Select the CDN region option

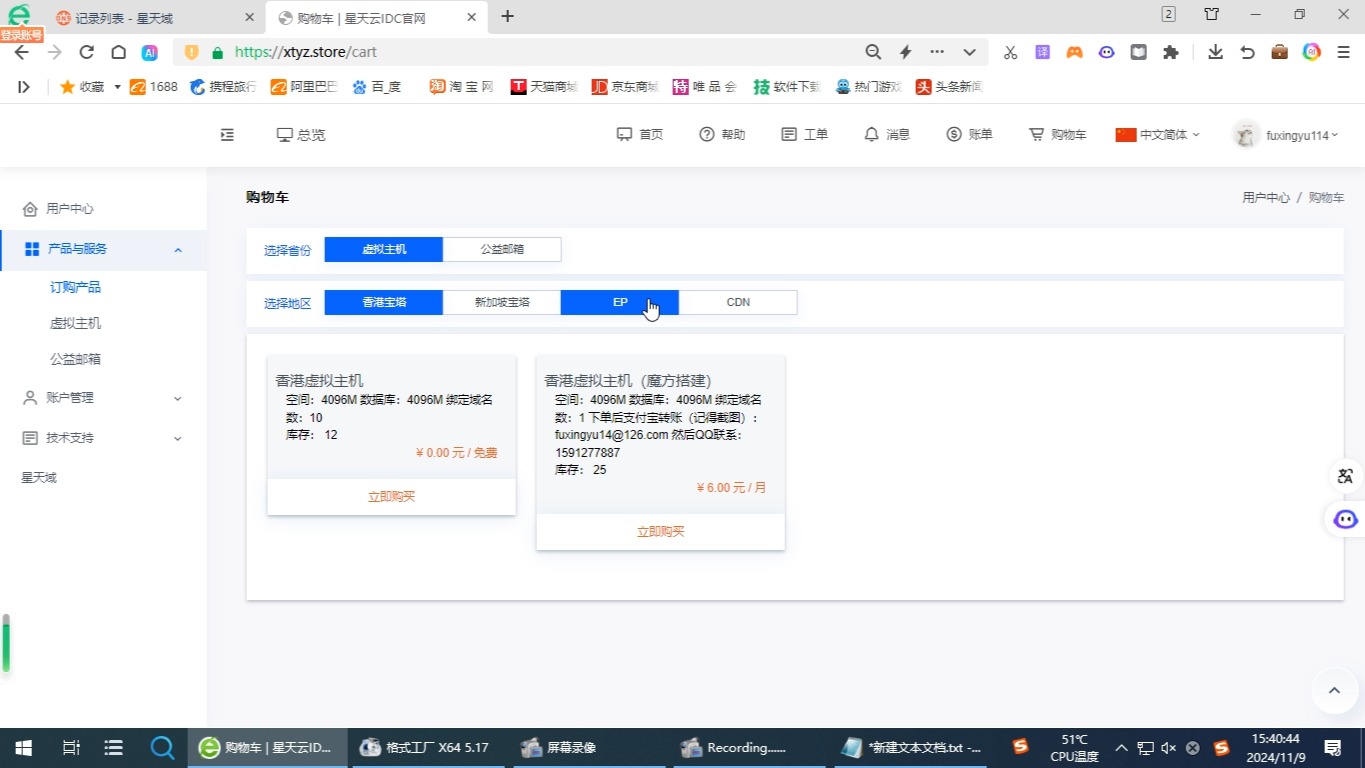737,301
